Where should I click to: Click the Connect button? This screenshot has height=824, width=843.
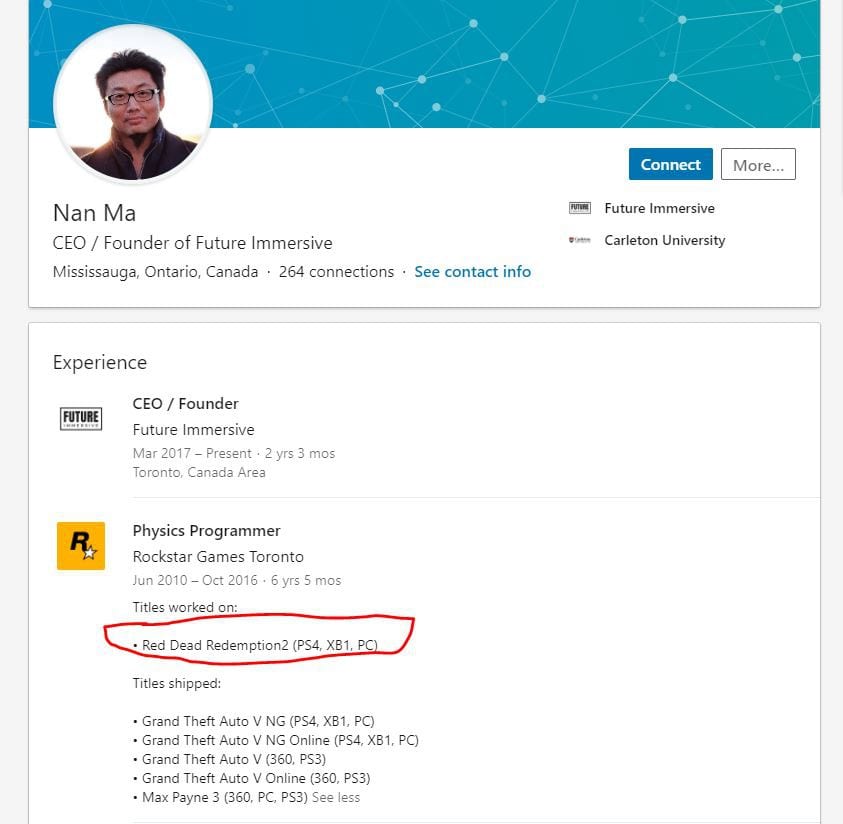click(670, 165)
